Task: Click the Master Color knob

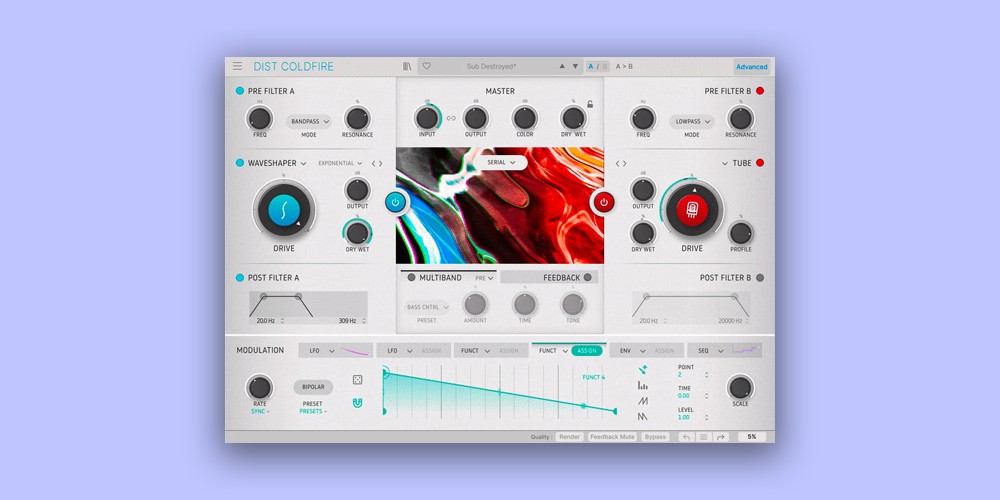Action: point(524,118)
